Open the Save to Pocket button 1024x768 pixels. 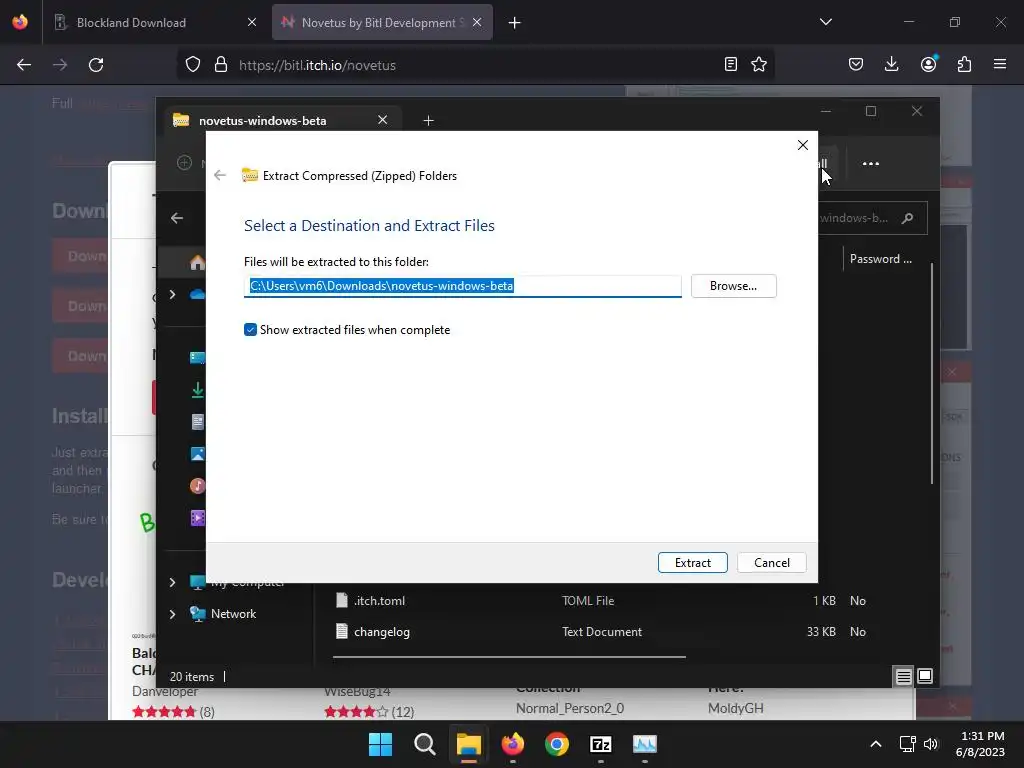(856, 64)
